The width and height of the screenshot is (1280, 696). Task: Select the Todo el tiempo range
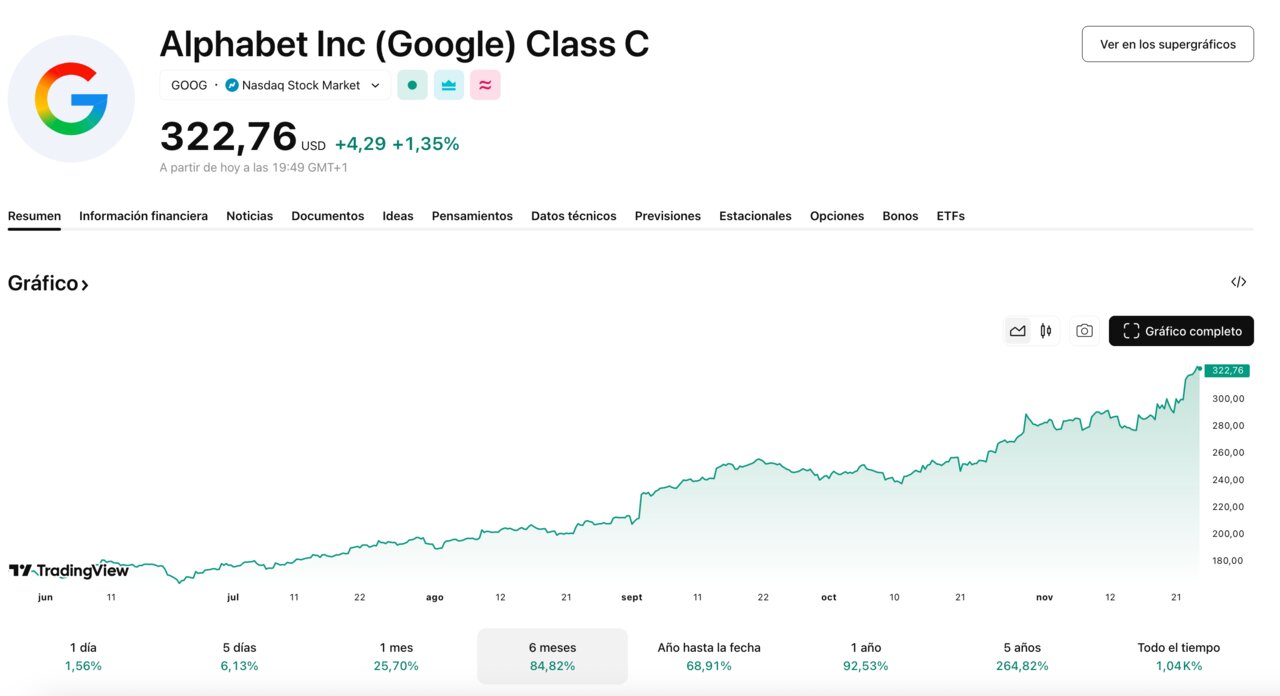pos(1178,656)
